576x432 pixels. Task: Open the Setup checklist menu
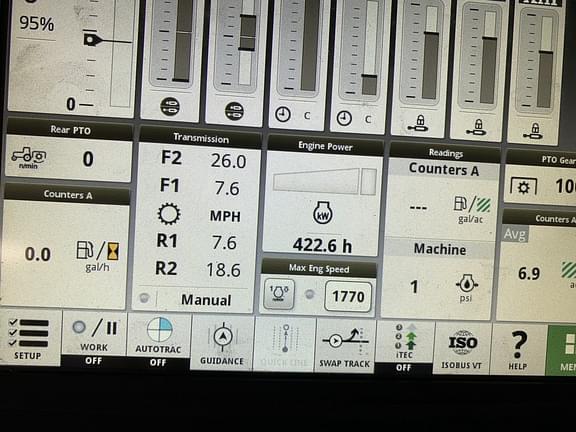click(x=30, y=338)
